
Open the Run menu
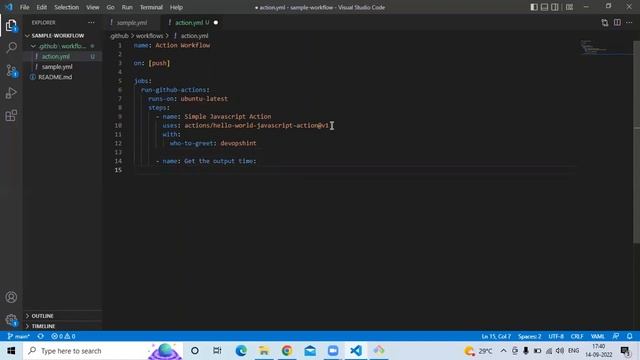click(x=127, y=7)
